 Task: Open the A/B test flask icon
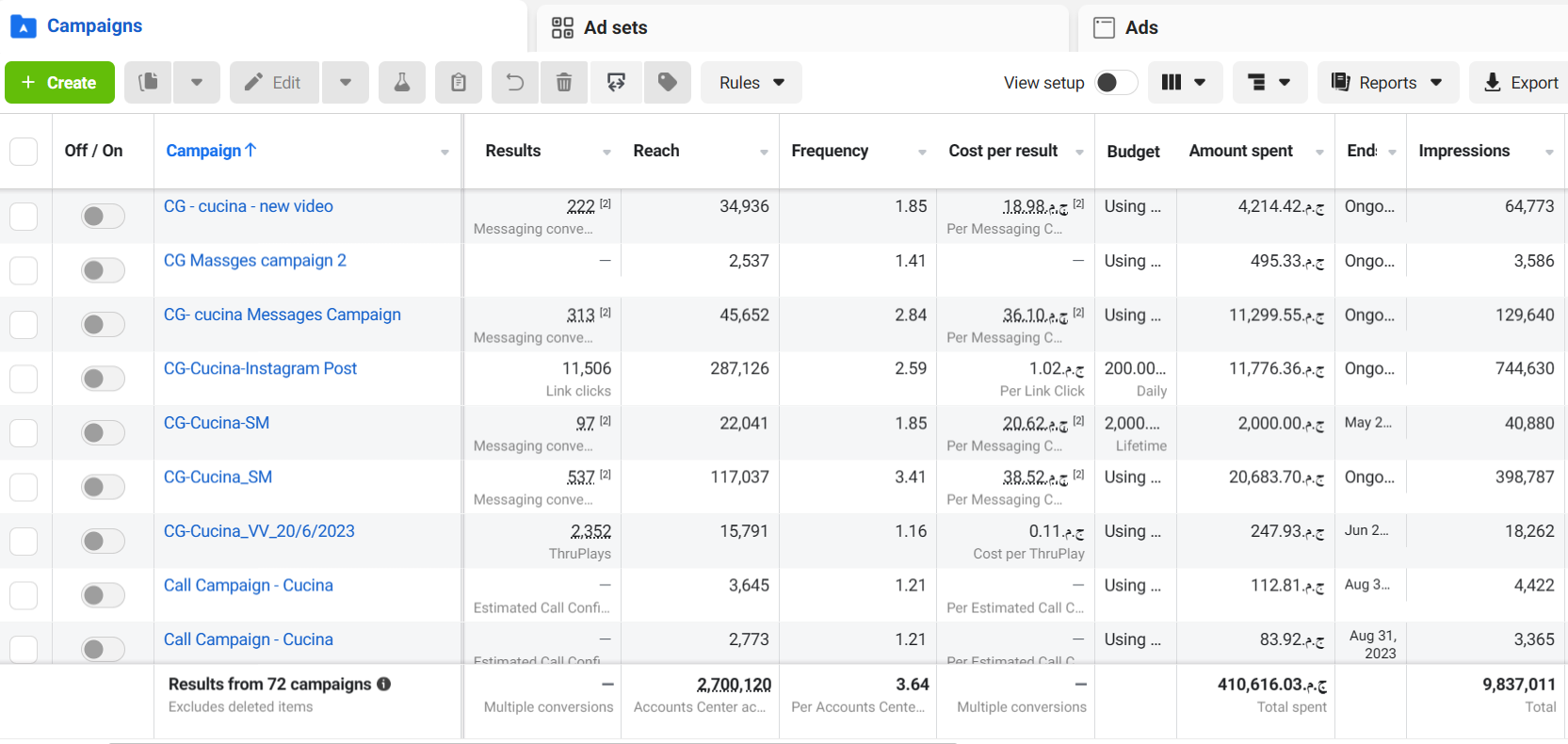point(402,83)
